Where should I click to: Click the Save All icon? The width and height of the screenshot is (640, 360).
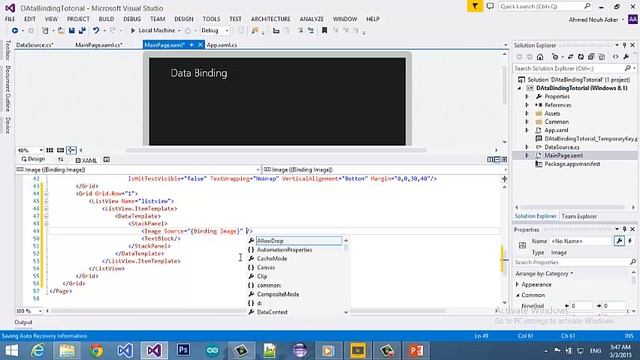[x=82, y=31]
